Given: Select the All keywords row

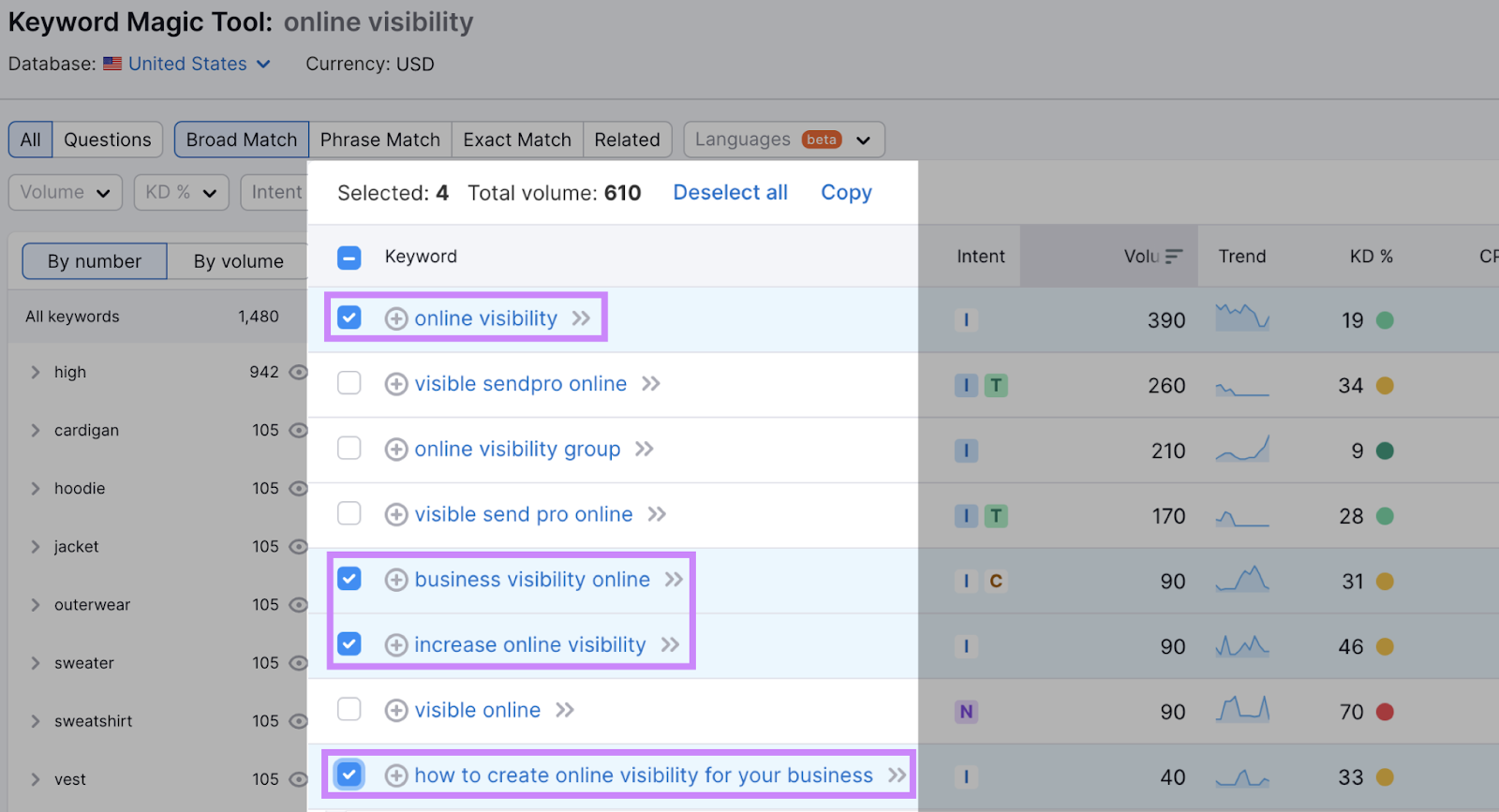Looking at the screenshot, I should coord(157,317).
